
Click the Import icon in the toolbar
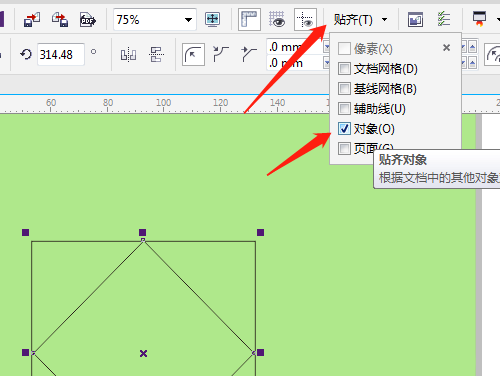coord(32,20)
